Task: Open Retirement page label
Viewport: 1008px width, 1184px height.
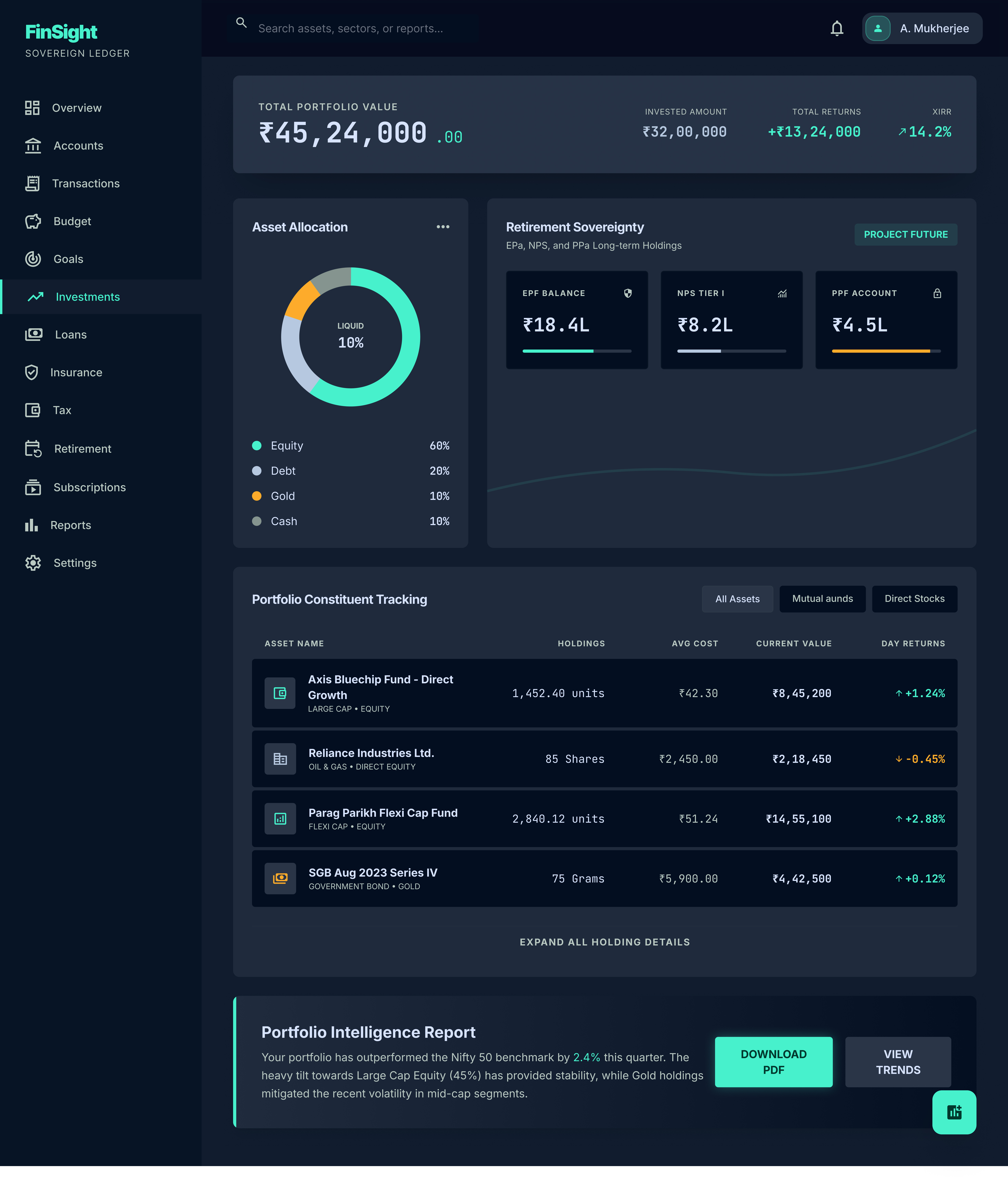Action: tap(83, 449)
